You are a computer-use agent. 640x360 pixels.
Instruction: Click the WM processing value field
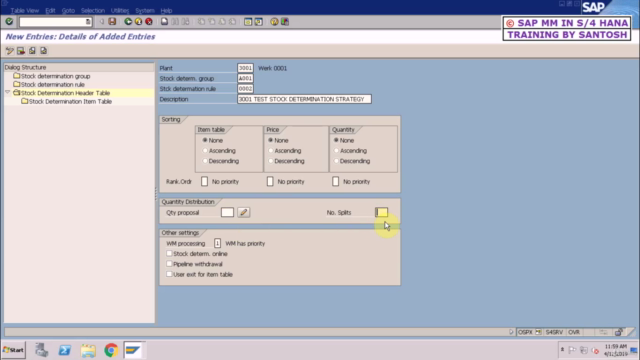(218, 243)
